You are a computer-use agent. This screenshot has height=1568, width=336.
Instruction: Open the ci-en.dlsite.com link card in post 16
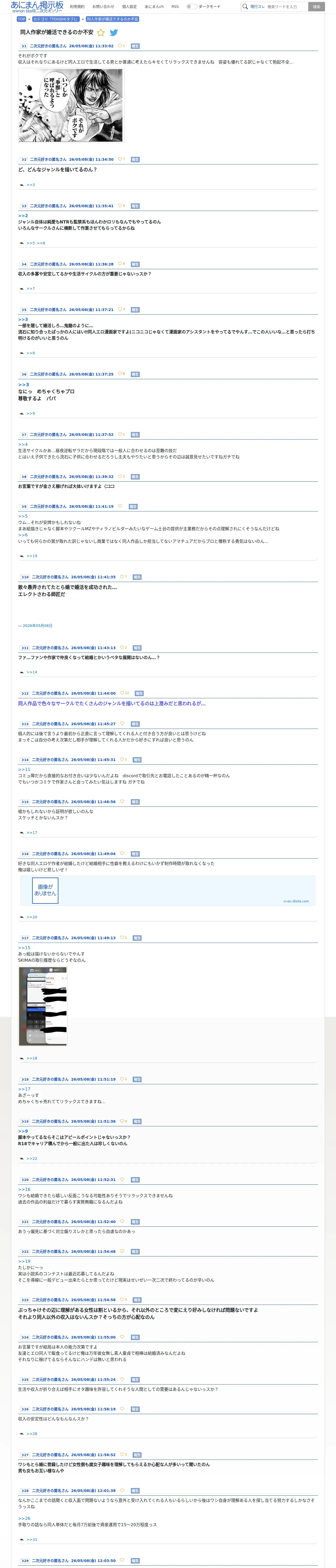click(x=167, y=891)
